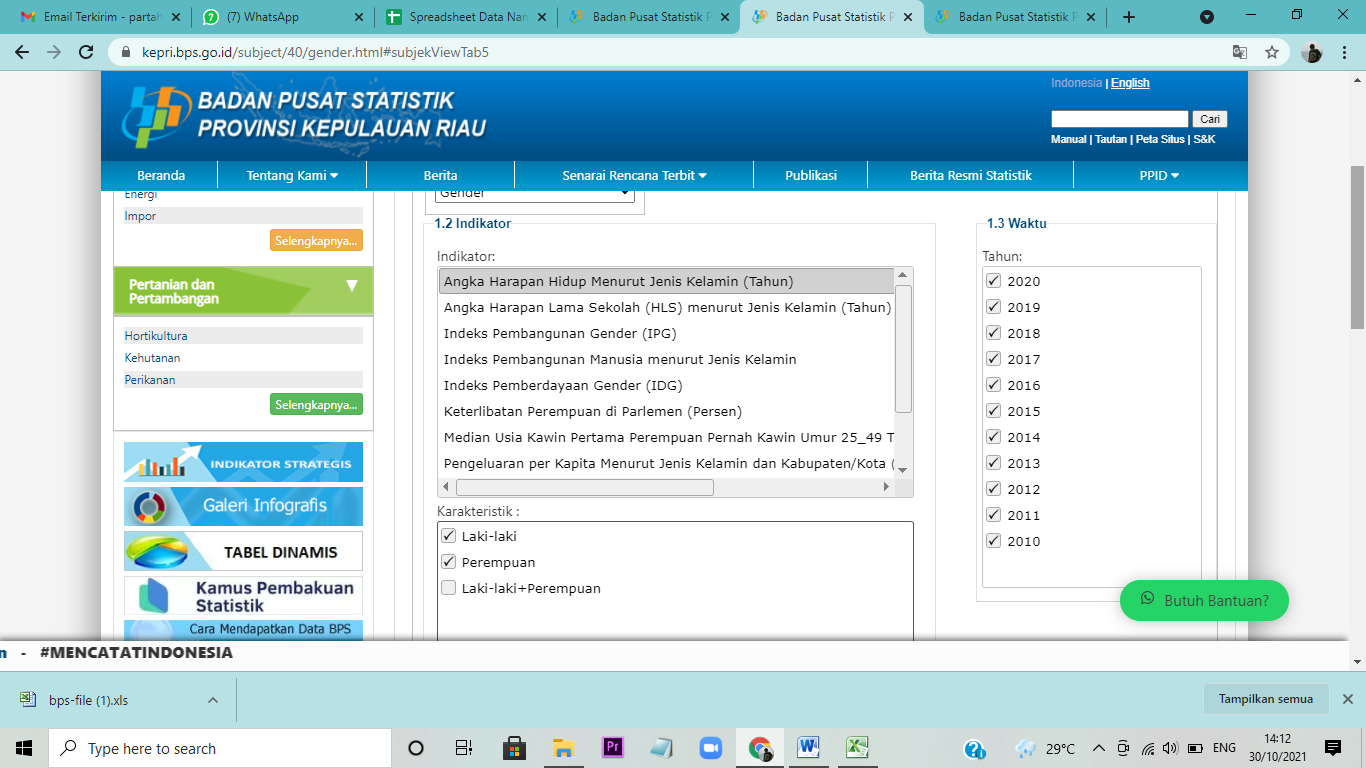Screen dimensions: 1366x768
Task: Click the Butuh Bantuan help button
Action: pos(1204,601)
